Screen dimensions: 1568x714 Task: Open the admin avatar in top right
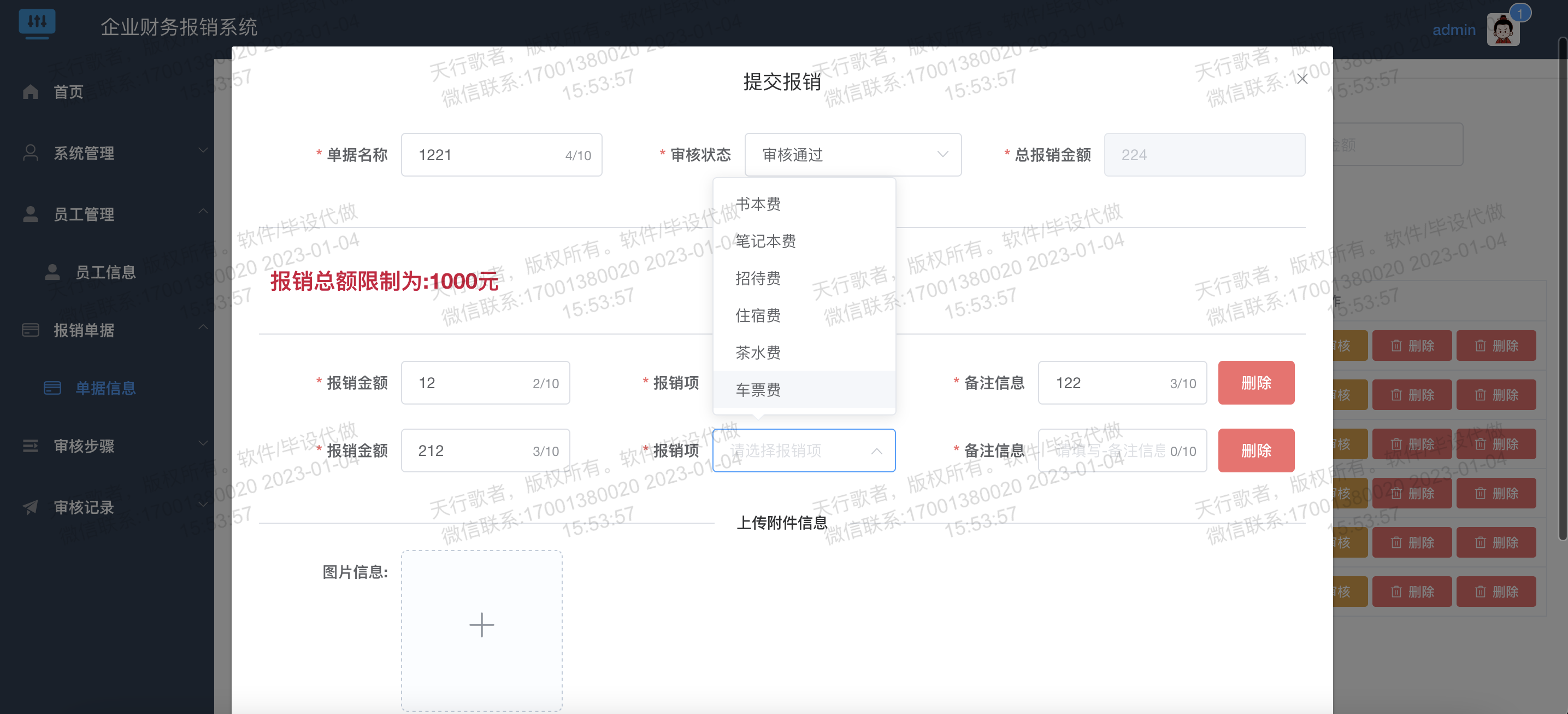[1503, 28]
